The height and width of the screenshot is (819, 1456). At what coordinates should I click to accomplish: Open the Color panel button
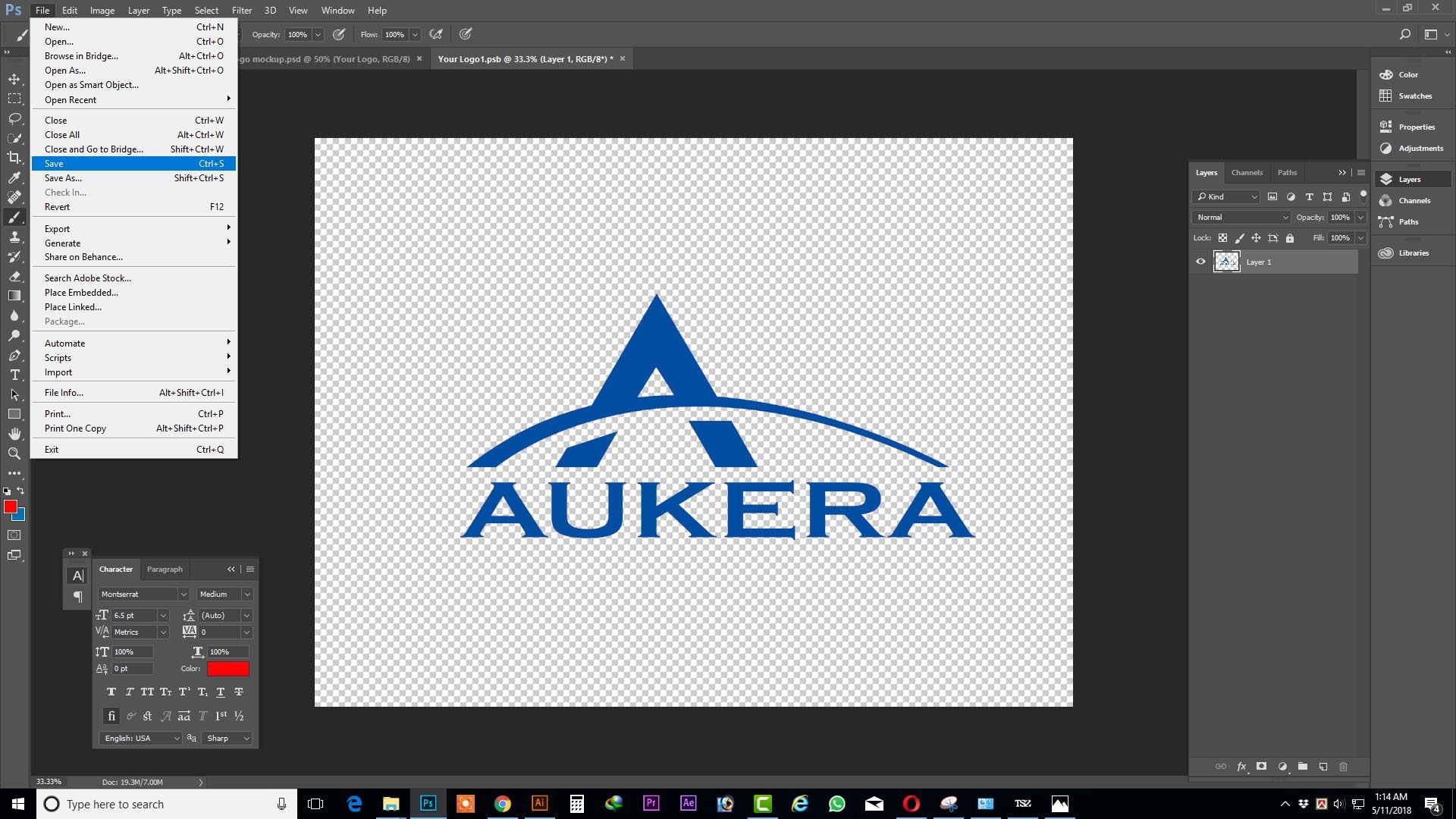point(1413,74)
